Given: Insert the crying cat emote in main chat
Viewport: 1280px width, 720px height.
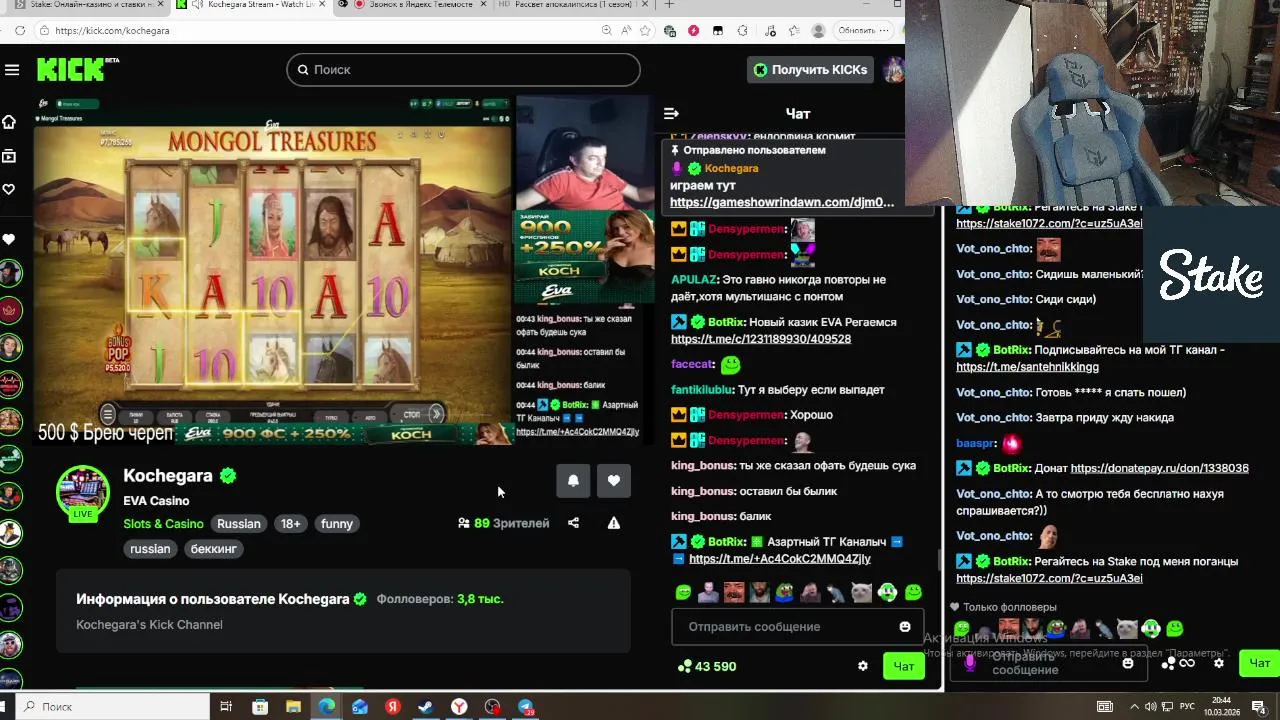Looking at the screenshot, I should pyautogui.click(x=862, y=592).
